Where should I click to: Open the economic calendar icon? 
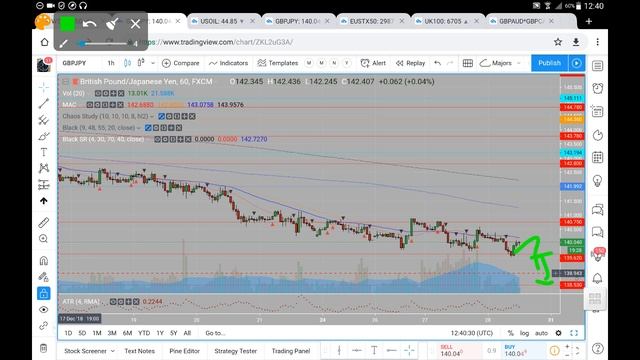pyautogui.click(x=598, y=158)
